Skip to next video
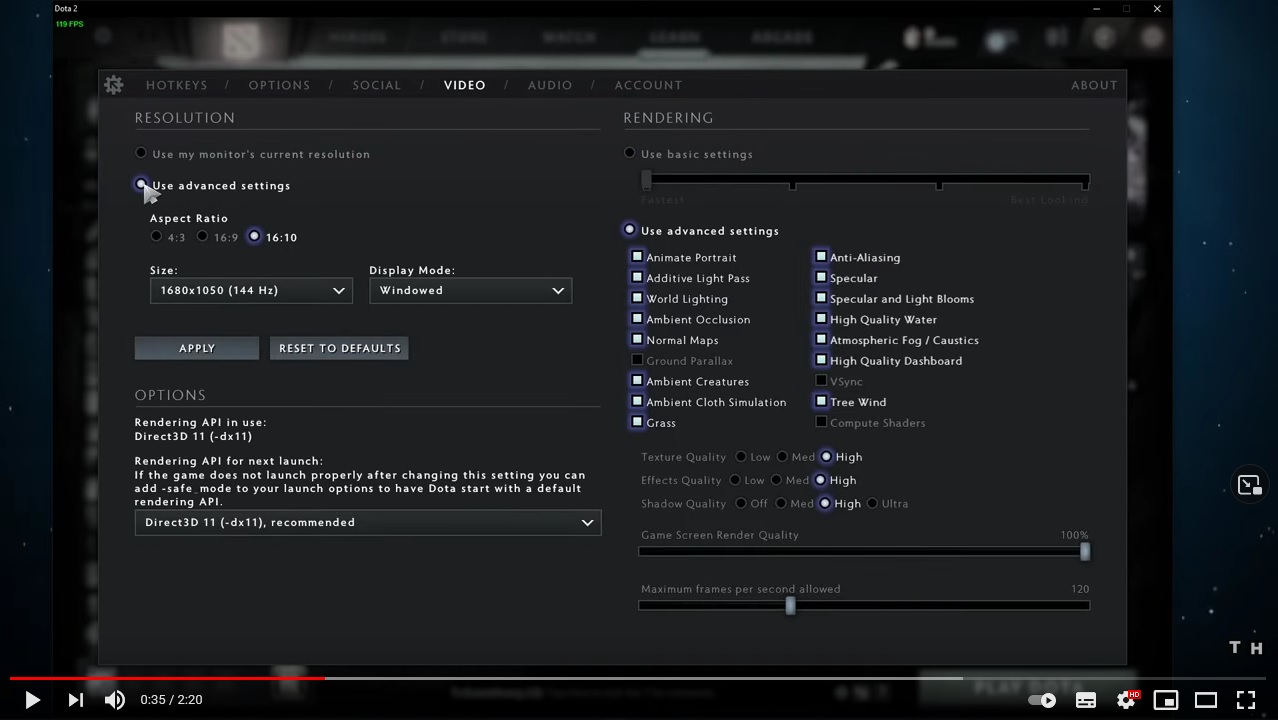The width and height of the screenshot is (1278, 720). pyautogui.click(x=76, y=700)
